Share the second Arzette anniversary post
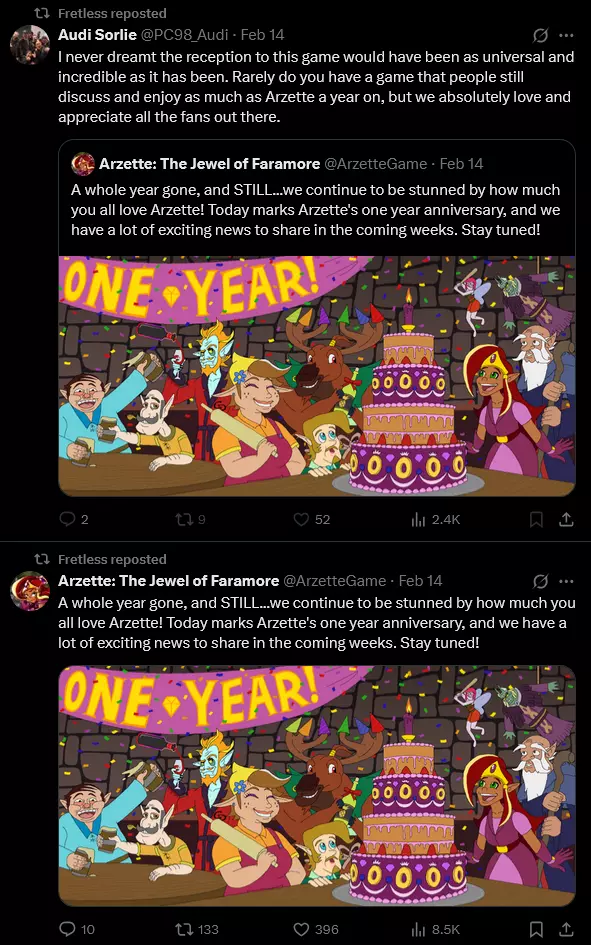Screen dimensions: 591x945 coord(566,929)
